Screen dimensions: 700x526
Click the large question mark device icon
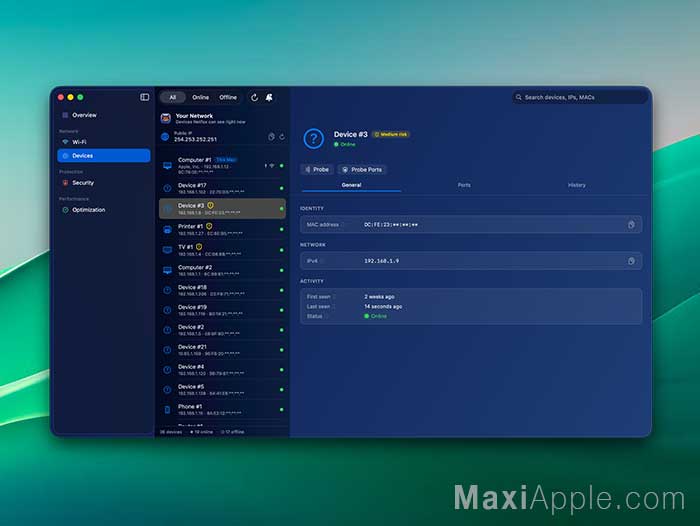313,138
